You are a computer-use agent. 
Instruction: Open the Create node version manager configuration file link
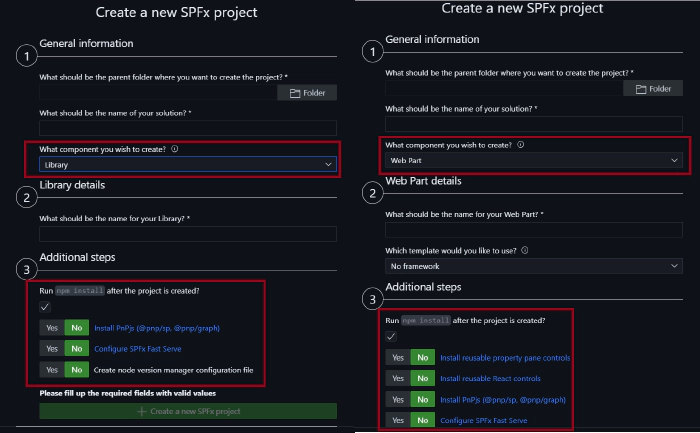tap(173, 370)
